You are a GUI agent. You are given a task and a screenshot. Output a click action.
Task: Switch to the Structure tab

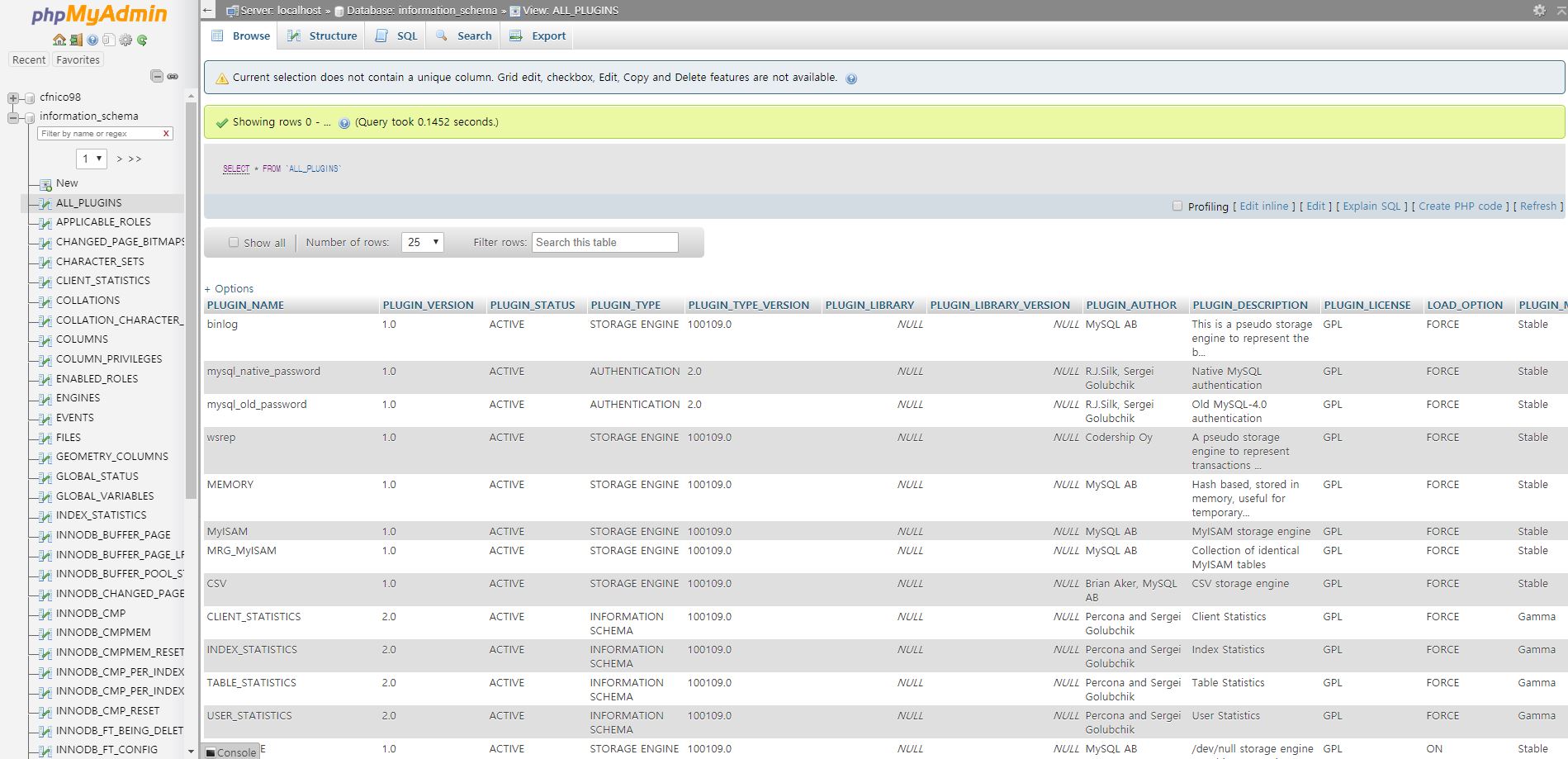click(323, 36)
